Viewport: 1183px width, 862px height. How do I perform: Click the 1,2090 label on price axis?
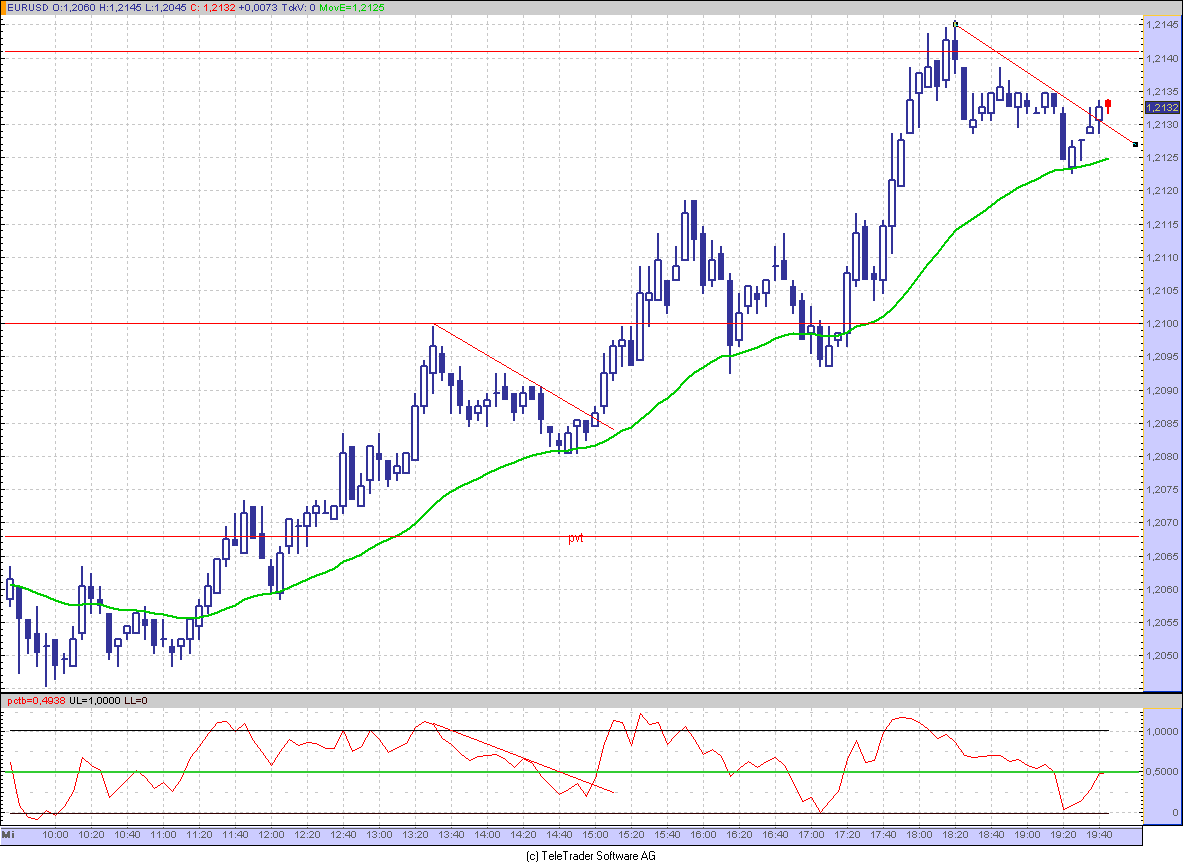click(x=1162, y=391)
